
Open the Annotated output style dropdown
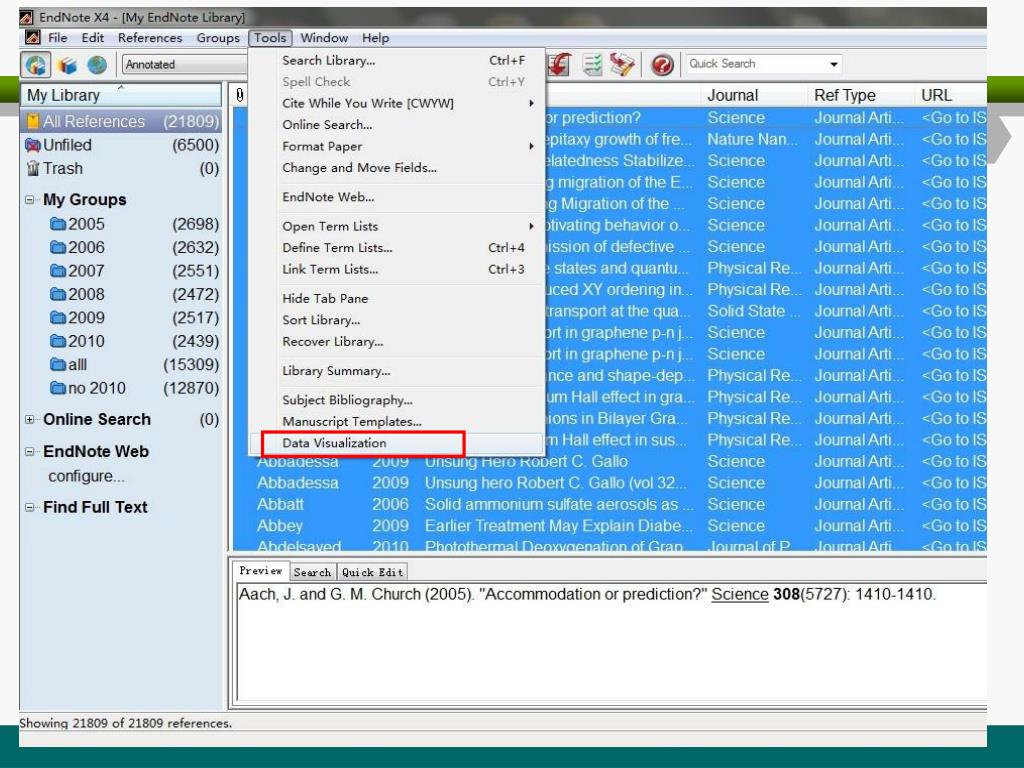coord(185,65)
